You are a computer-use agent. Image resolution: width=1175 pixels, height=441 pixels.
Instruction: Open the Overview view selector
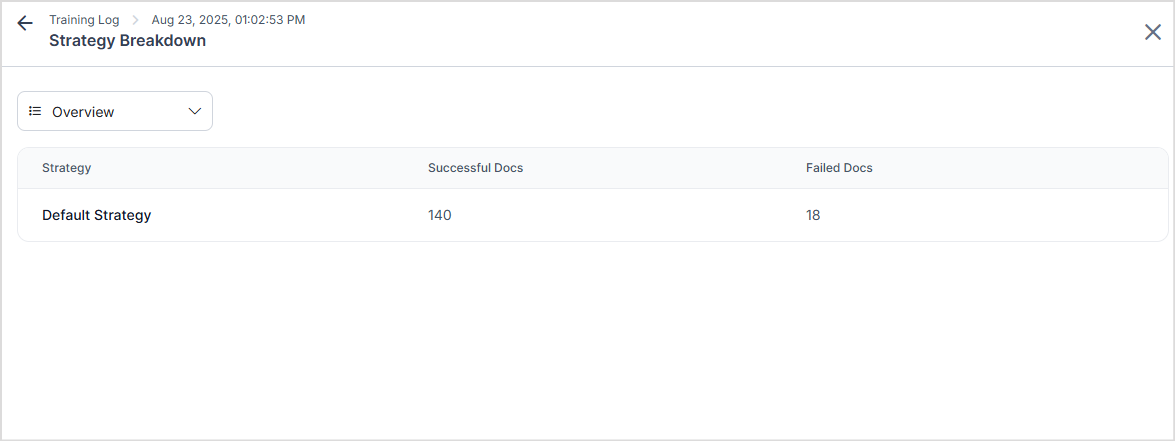(x=115, y=111)
